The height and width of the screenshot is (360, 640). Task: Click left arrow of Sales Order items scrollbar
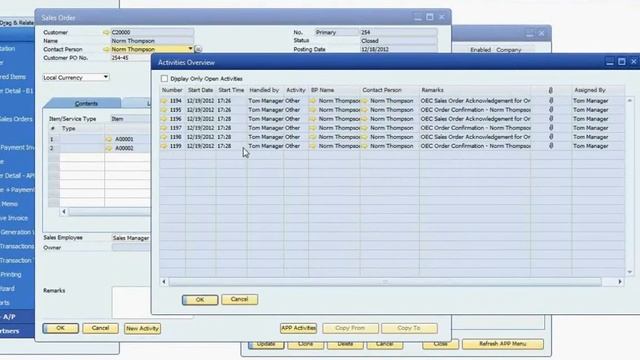click(x=64, y=211)
